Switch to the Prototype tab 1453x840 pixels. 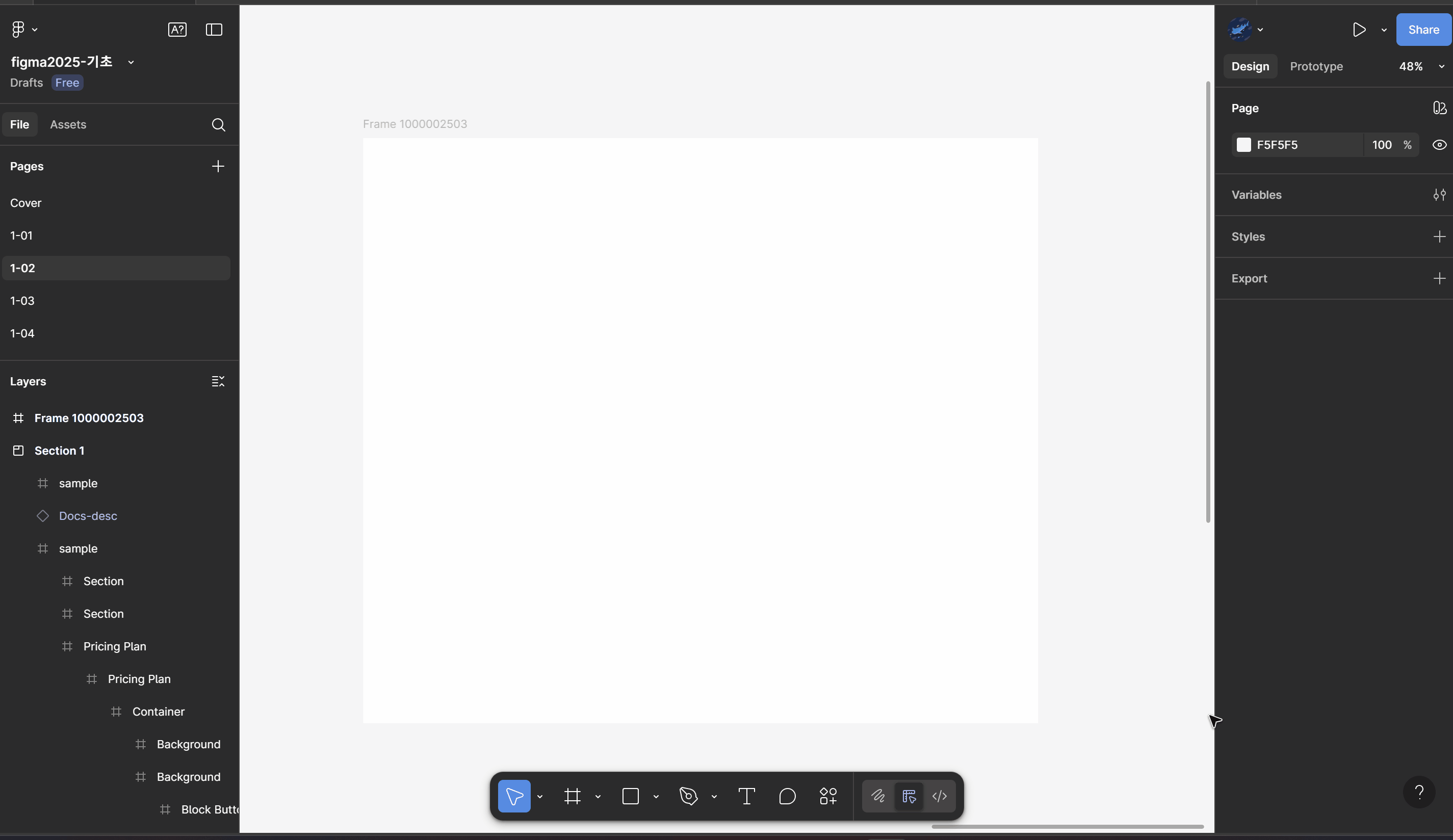[x=1316, y=66]
